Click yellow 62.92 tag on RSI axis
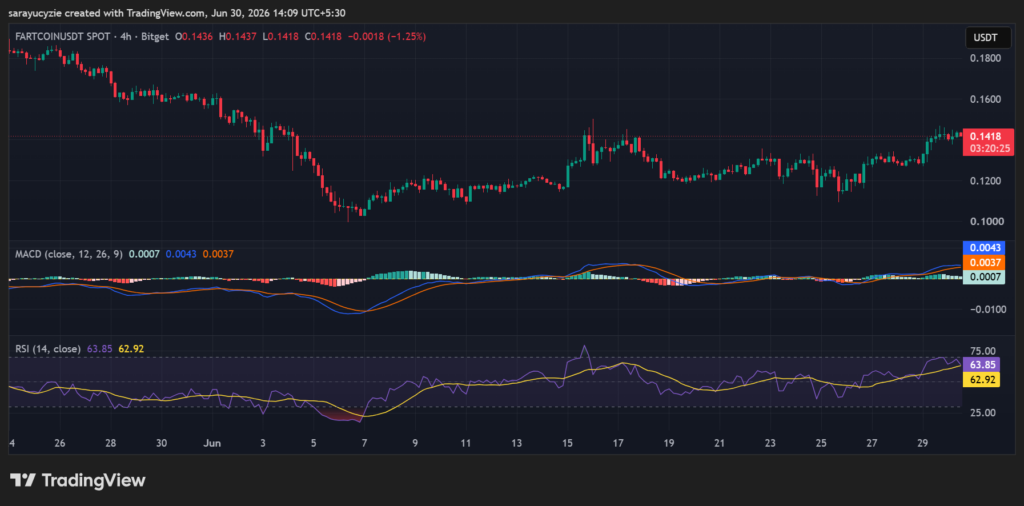This screenshot has width=1024, height=506. point(982,379)
